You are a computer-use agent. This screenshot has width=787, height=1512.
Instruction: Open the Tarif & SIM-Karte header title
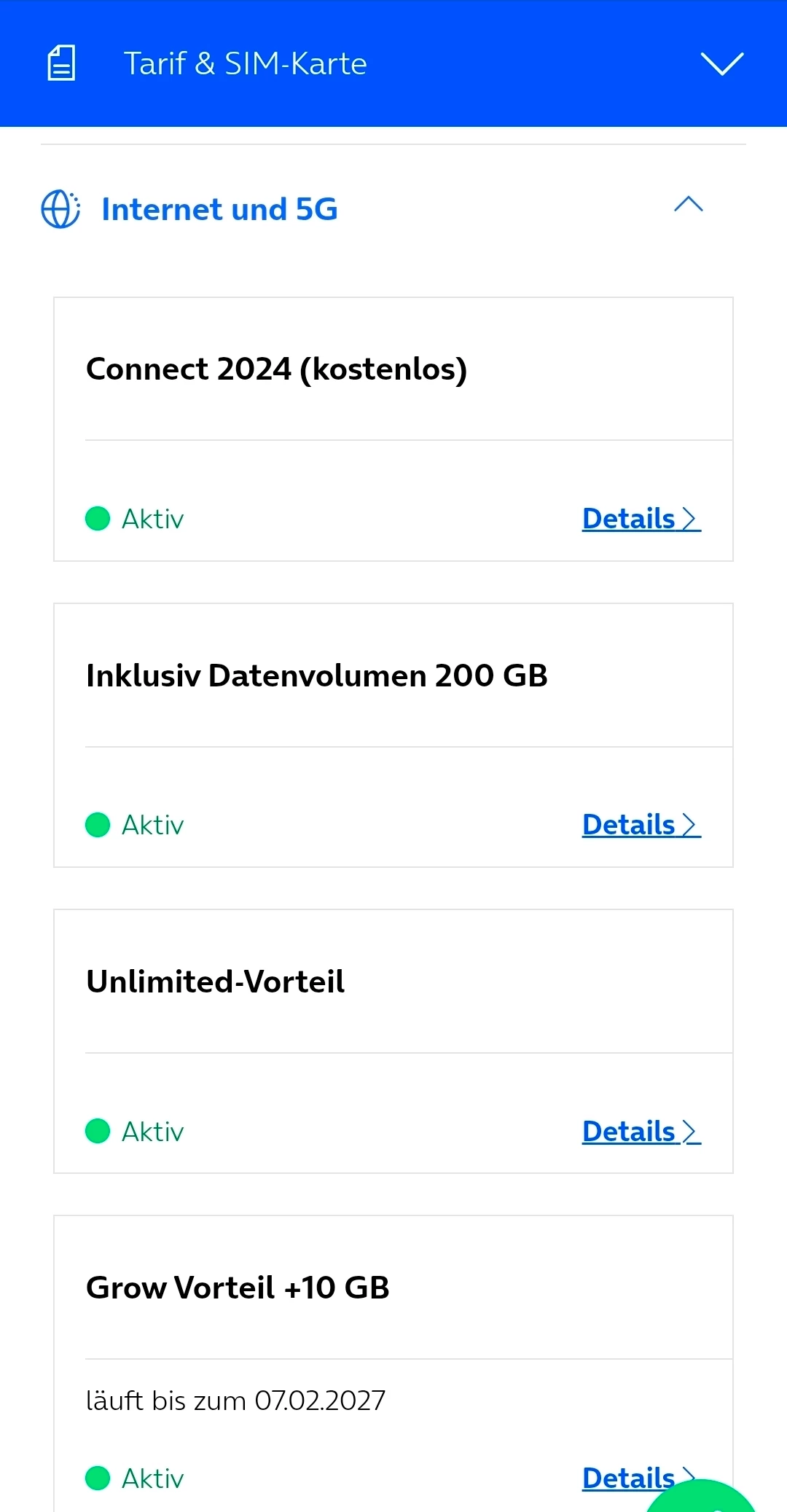[245, 63]
